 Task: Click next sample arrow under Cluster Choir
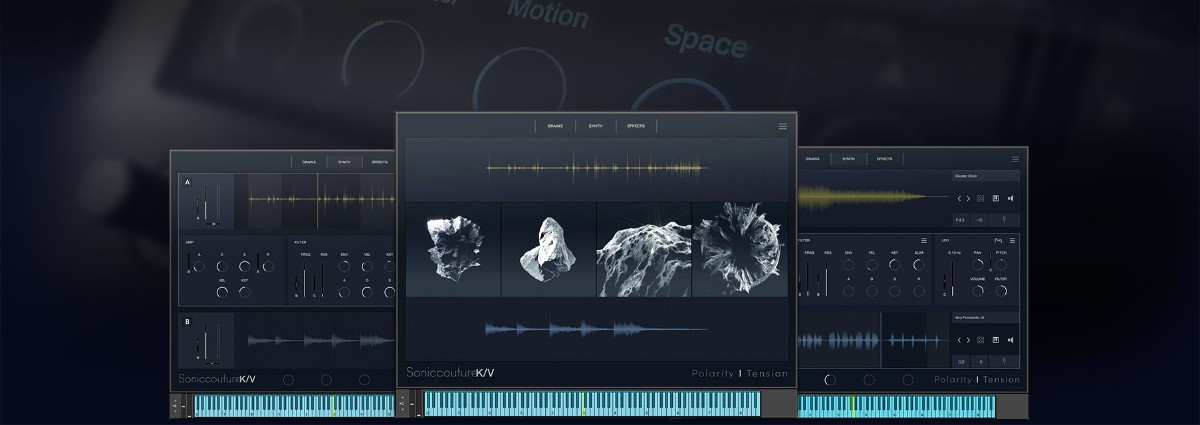[968, 199]
